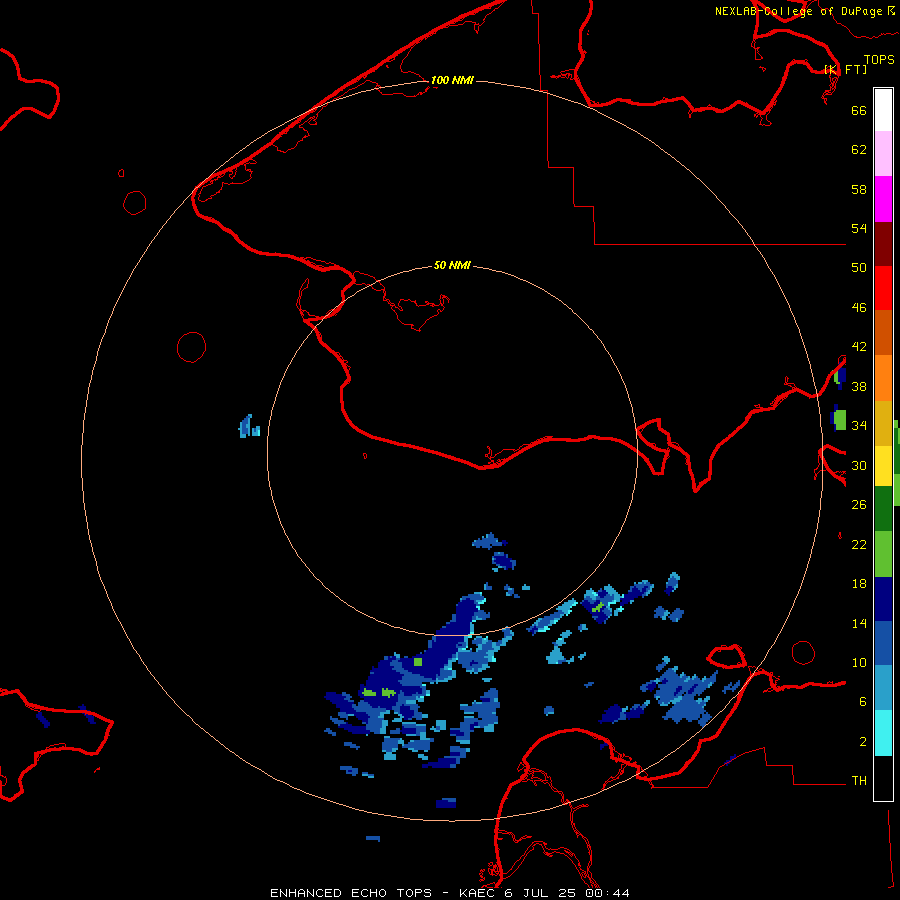Pick the bright red legend swatch
900x900 pixels.
tap(883, 288)
